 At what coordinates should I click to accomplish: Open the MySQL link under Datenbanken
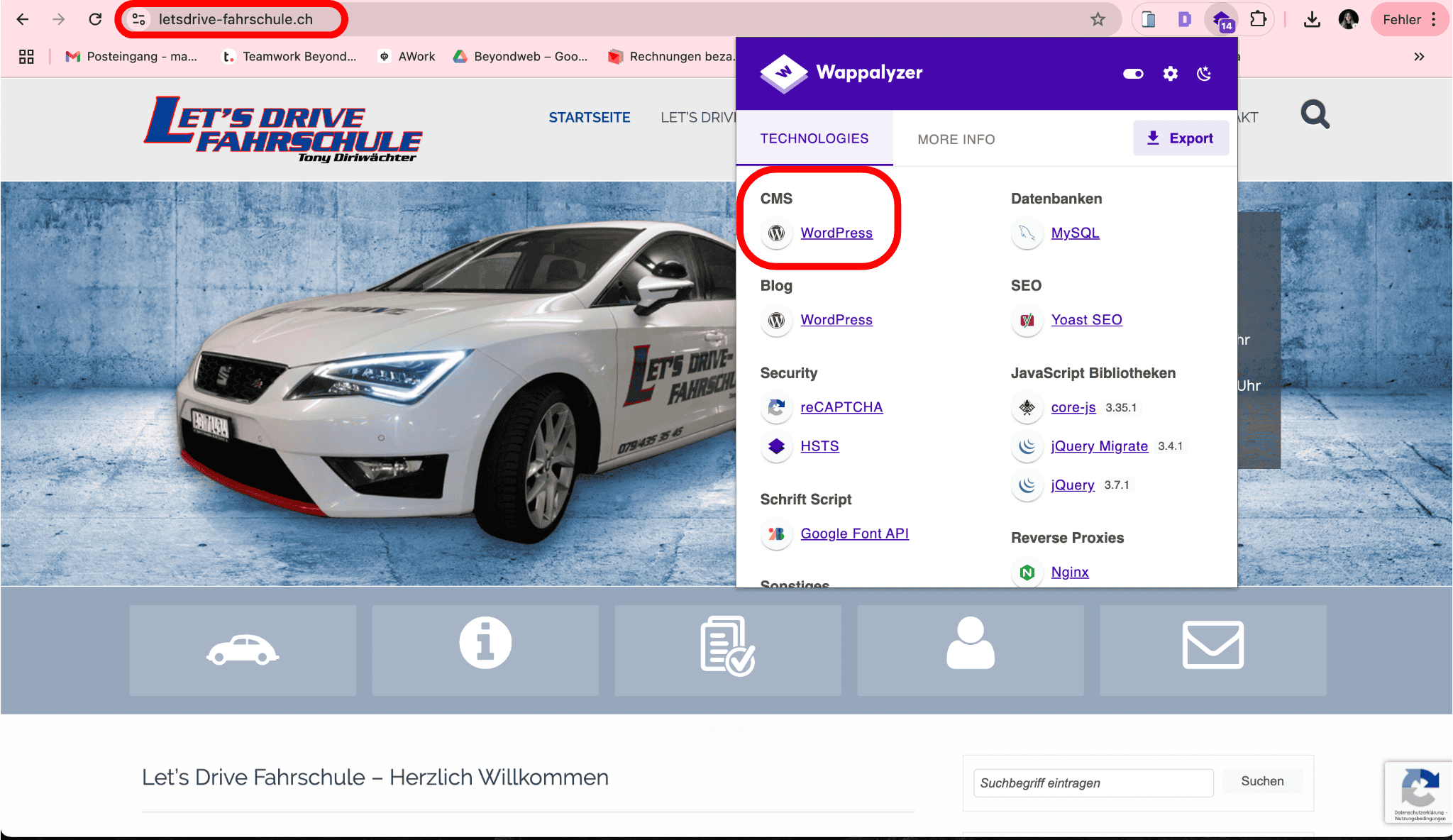tap(1075, 233)
